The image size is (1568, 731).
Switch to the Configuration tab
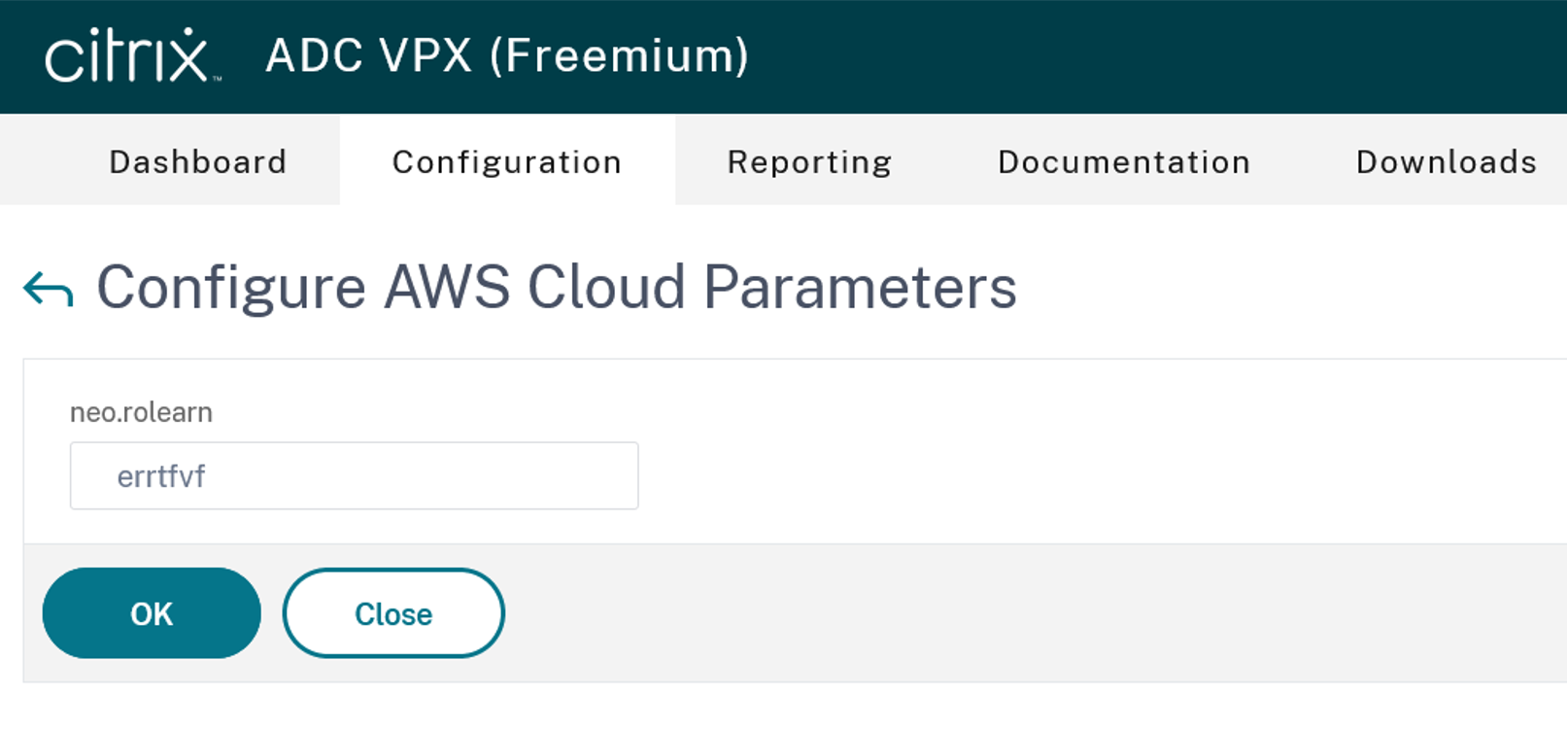(x=507, y=161)
